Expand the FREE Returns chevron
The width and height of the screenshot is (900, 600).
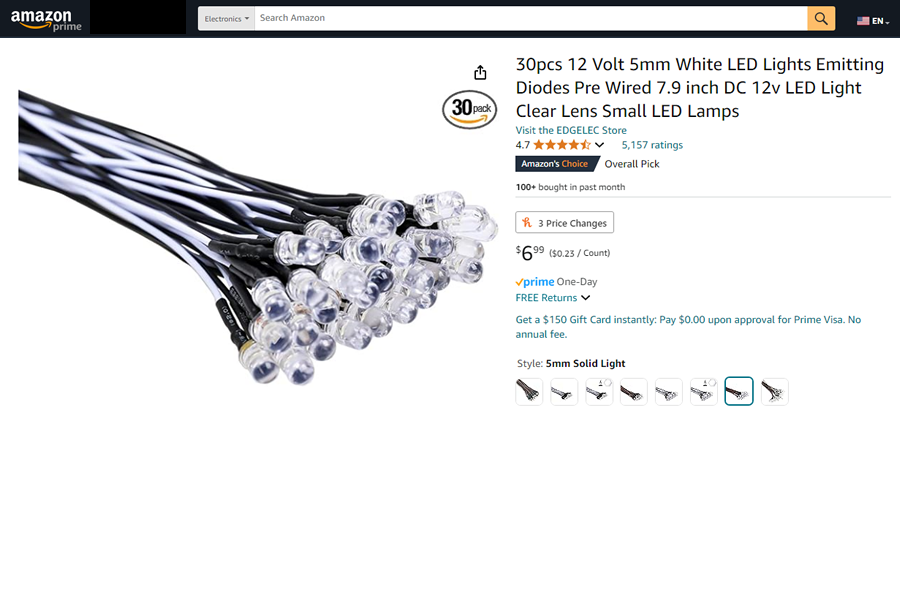pos(585,297)
